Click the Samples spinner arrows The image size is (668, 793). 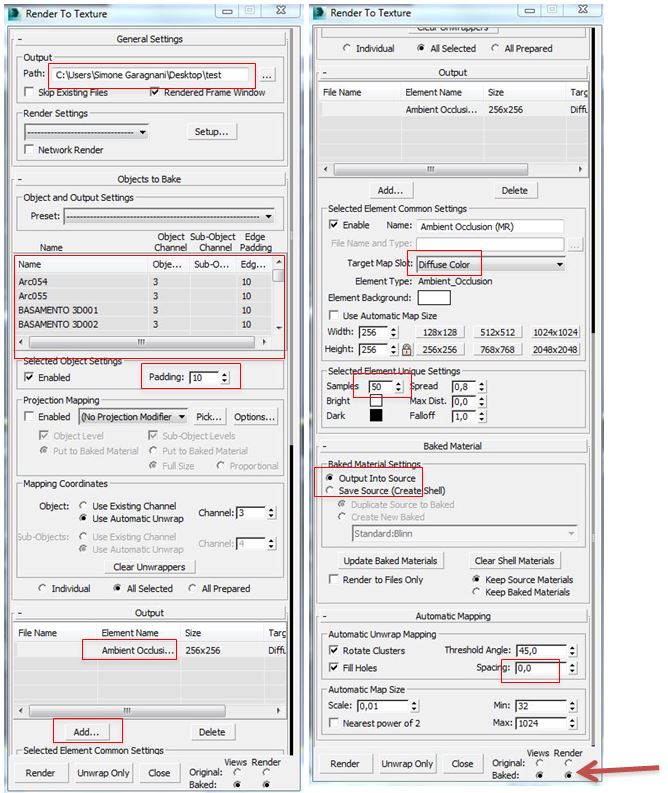(x=398, y=386)
